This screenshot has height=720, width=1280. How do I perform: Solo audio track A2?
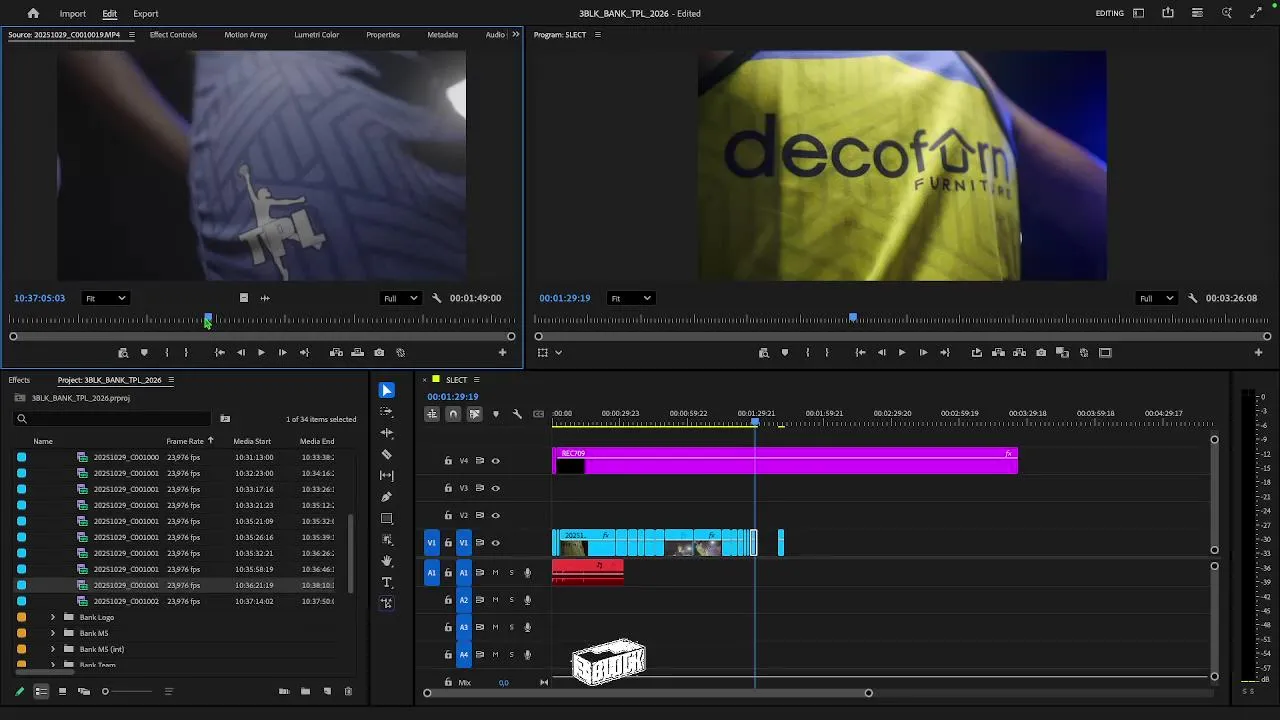[511, 600]
